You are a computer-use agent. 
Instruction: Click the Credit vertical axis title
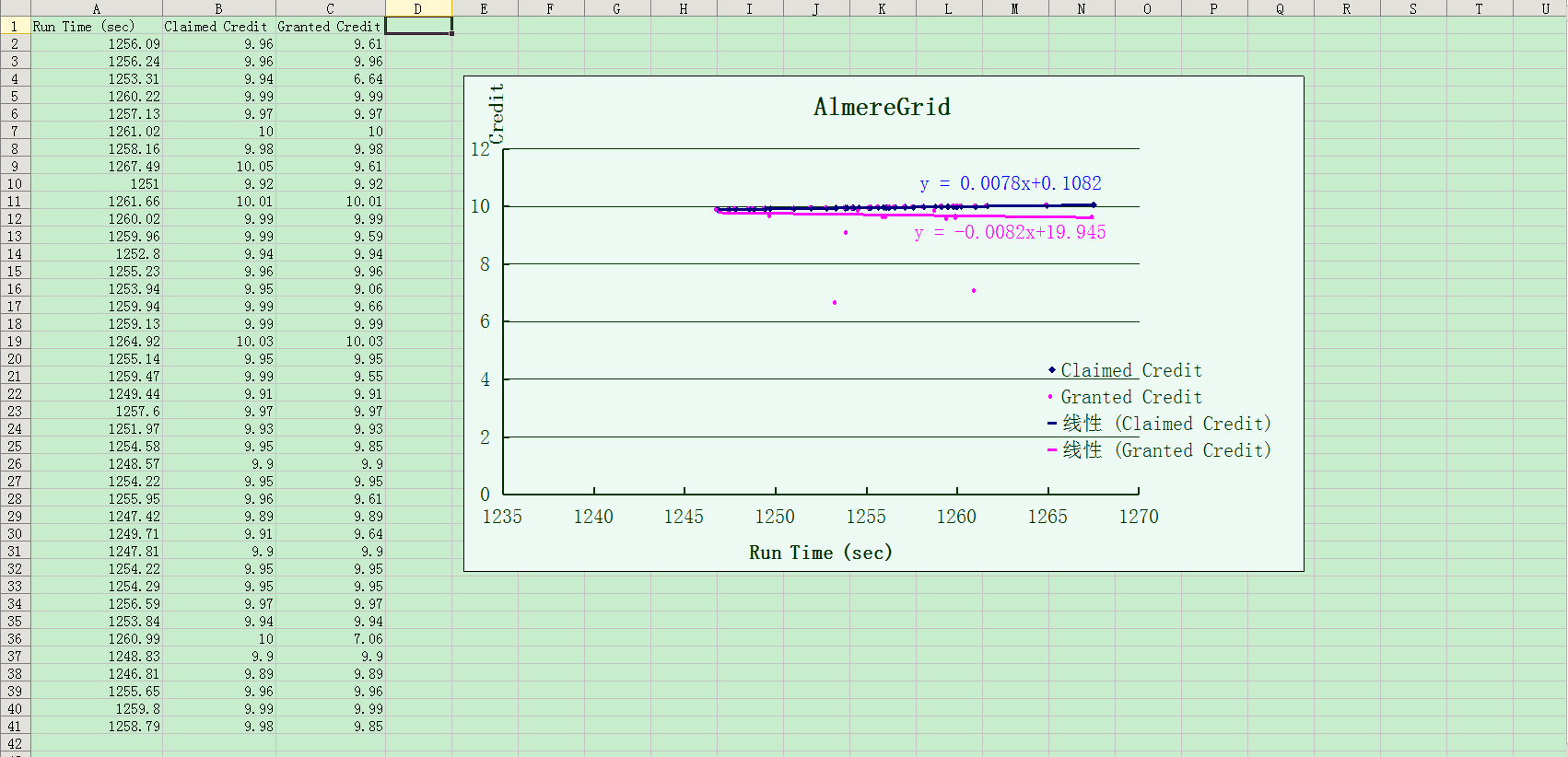497,114
